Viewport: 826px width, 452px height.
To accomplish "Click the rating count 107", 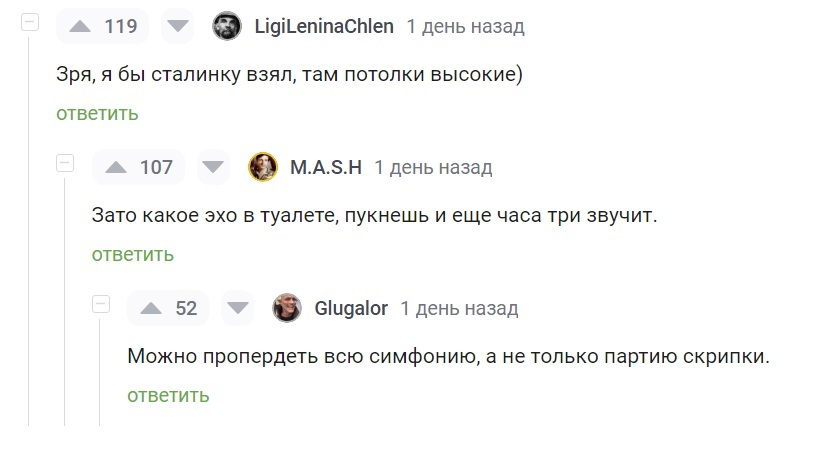I will pos(156,167).
